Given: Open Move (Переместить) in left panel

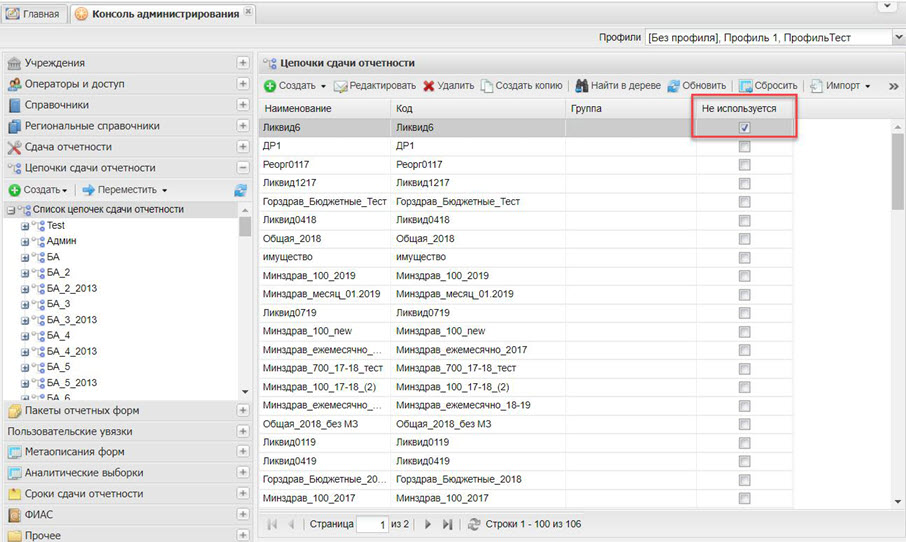Looking at the screenshot, I should 124,190.
